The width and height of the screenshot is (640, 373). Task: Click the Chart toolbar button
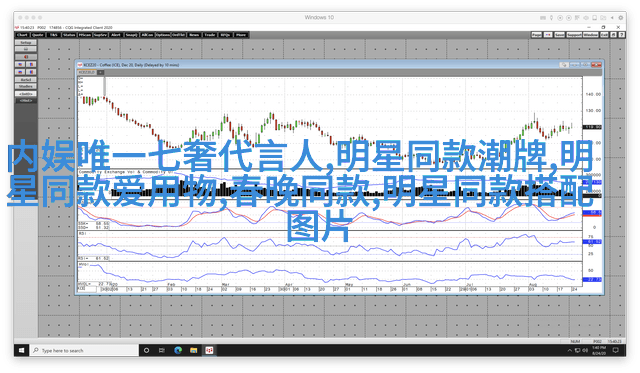(x=22, y=35)
